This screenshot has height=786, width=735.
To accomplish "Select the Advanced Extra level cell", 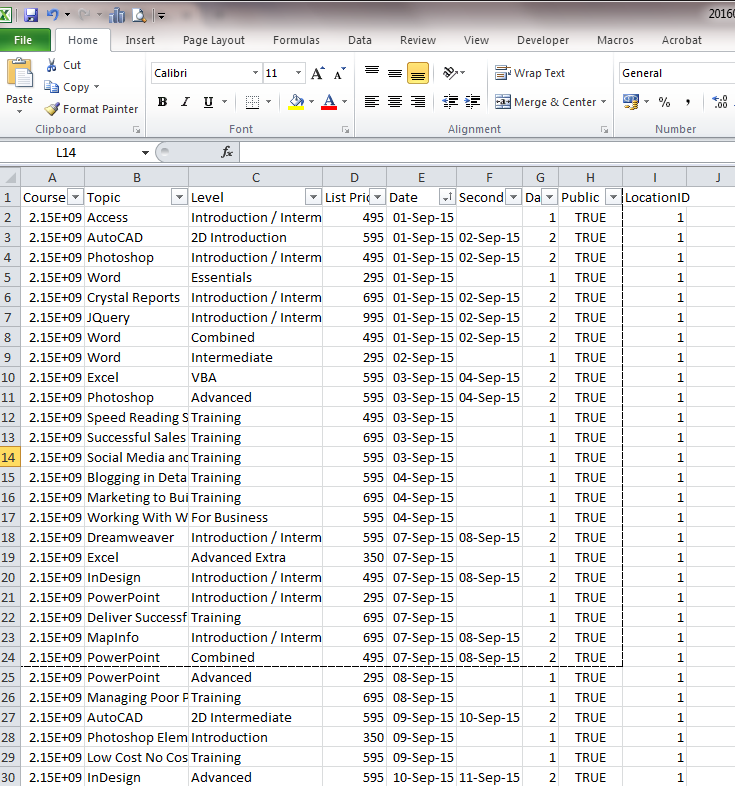I will [256, 557].
